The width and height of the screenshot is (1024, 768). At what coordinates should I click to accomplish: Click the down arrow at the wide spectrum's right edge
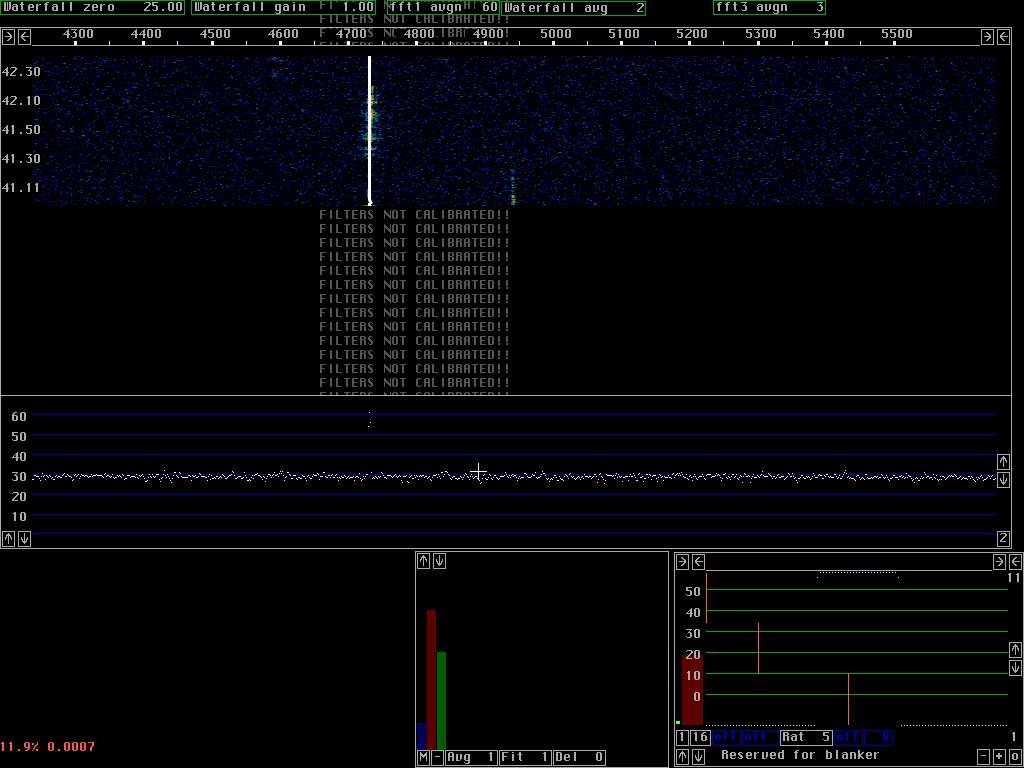(1004, 479)
